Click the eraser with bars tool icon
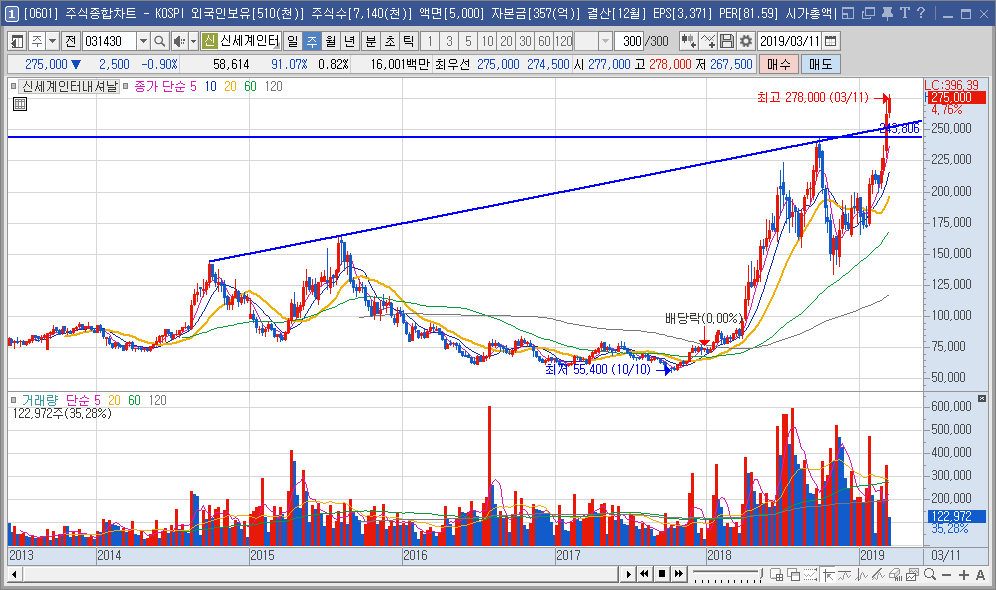 (896, 575)
